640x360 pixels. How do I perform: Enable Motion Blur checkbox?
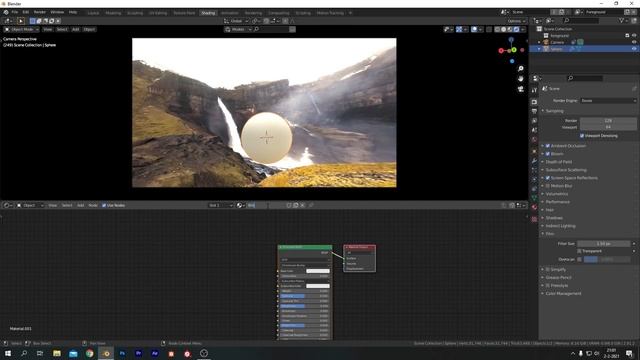coord(548,186)
